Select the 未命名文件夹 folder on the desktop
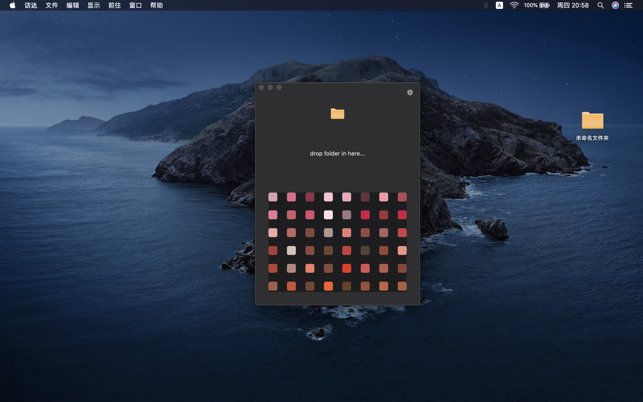The image size is (643, 402). [592, 126]
